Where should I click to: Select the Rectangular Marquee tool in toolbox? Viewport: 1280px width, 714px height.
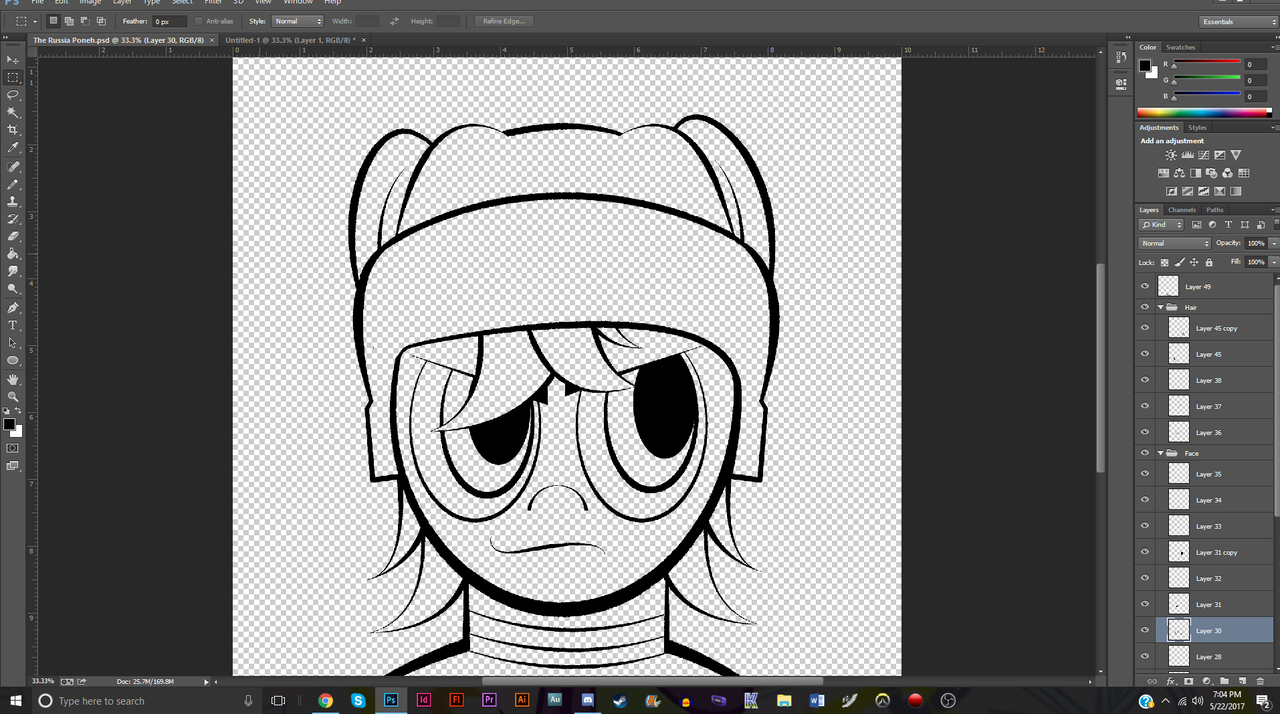[13, 77]
